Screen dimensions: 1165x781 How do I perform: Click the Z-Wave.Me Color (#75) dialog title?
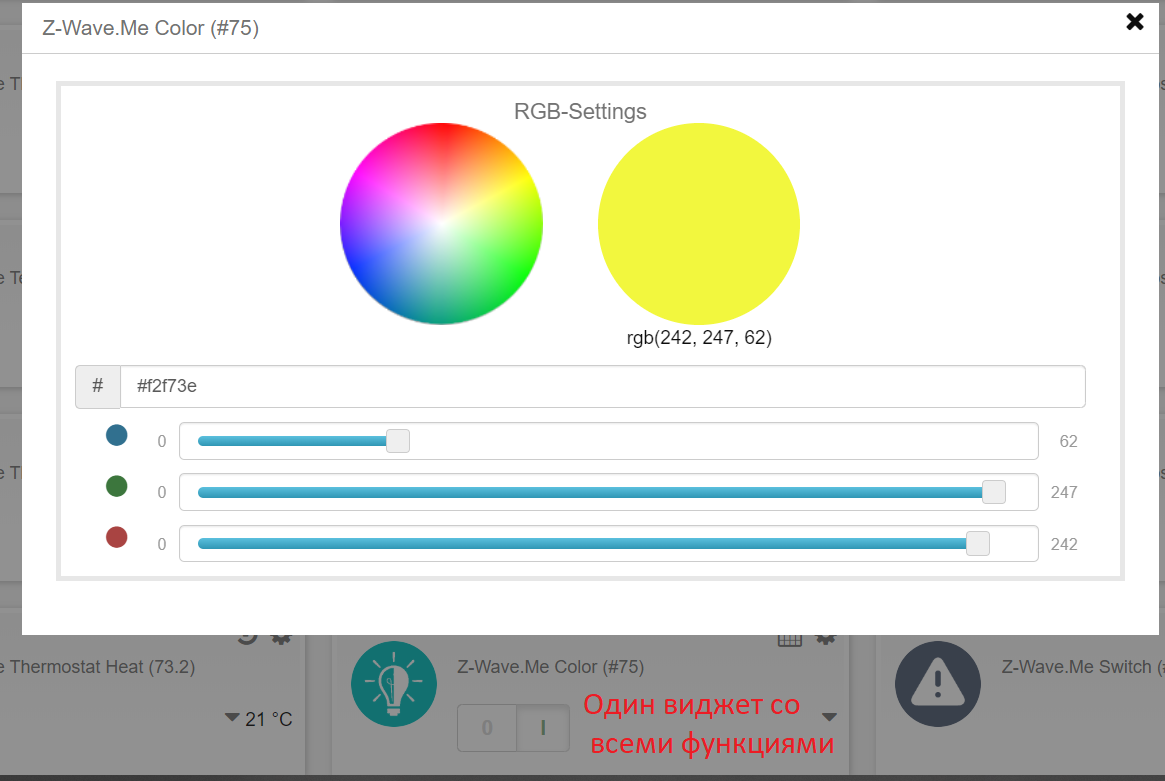151,28
